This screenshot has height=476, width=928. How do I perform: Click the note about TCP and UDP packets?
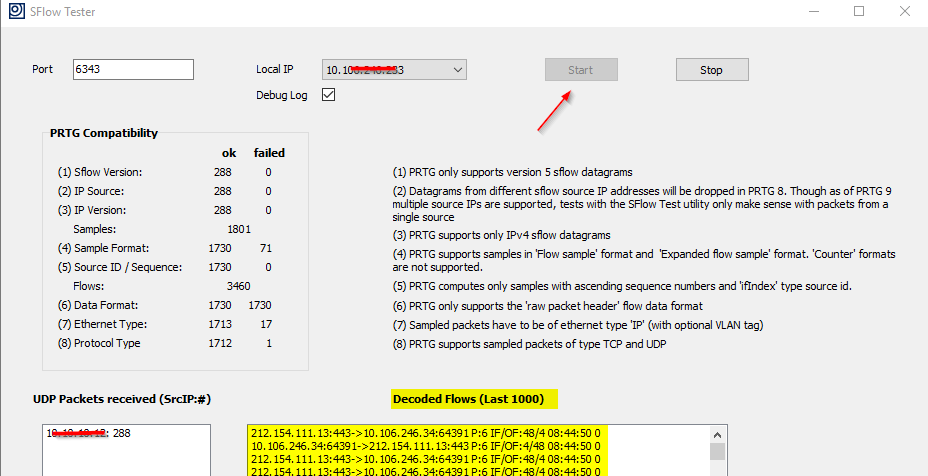click(529, 343)
